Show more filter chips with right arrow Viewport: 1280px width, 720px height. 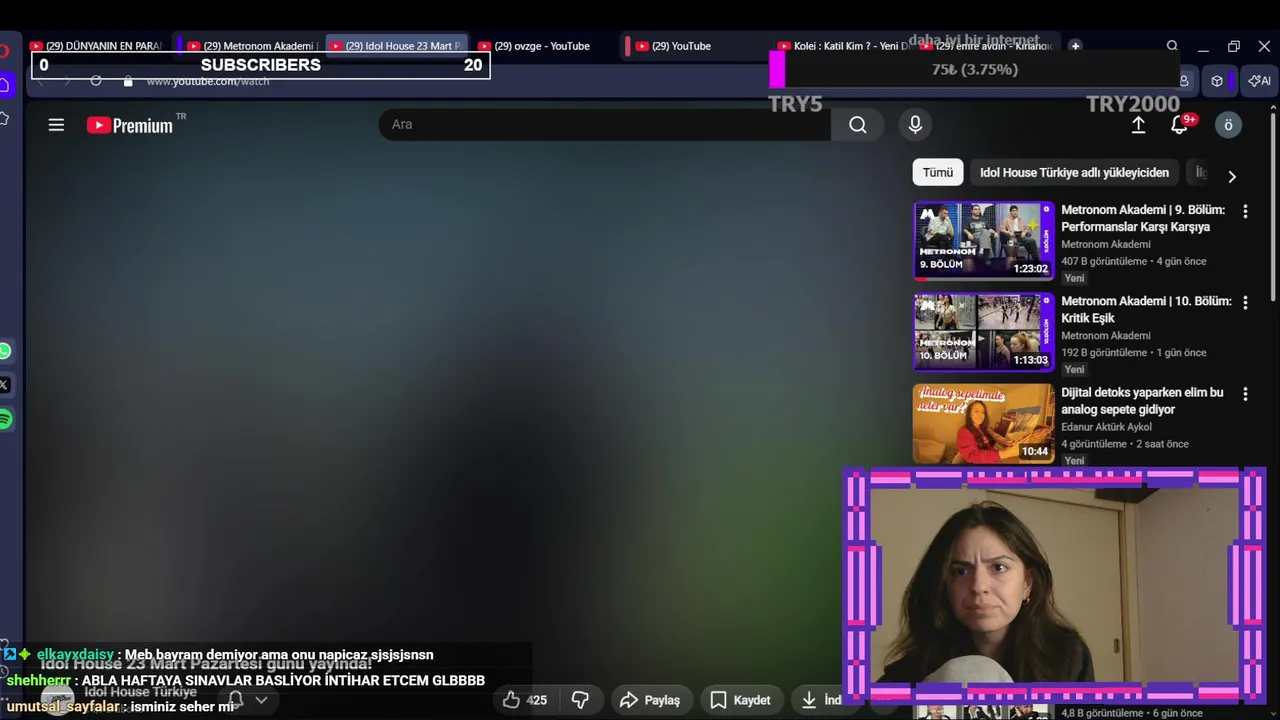click(1232, 176)
